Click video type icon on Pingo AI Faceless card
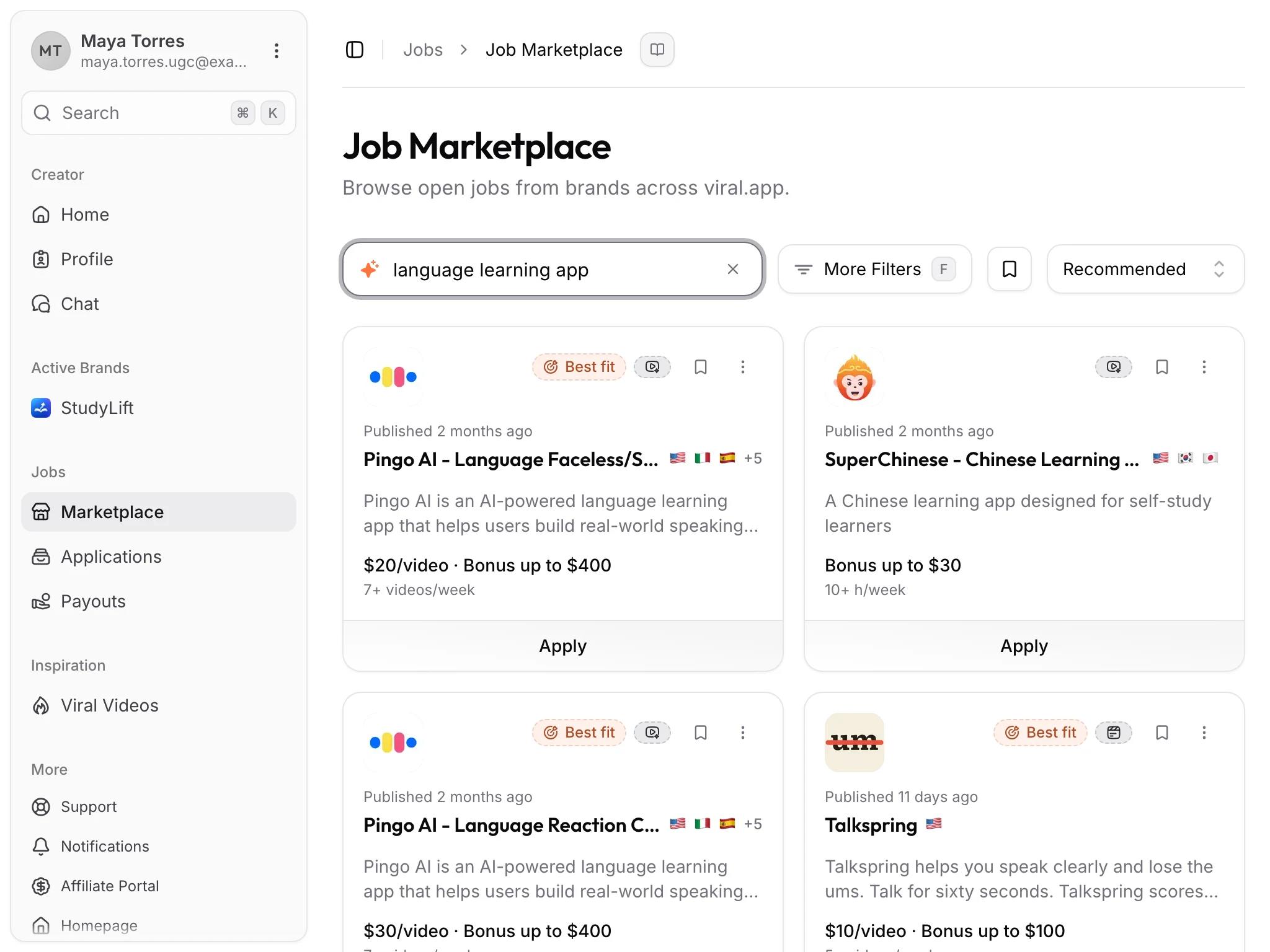The height and width of the screenshot is (952, 1270). click(652, 367)
